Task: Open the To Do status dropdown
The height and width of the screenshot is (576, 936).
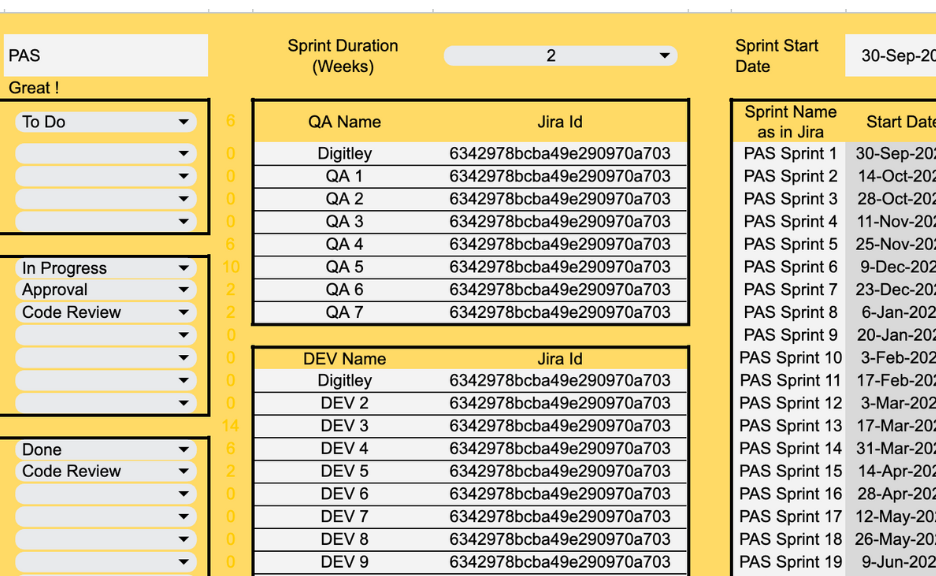Action: pos(183,122)
